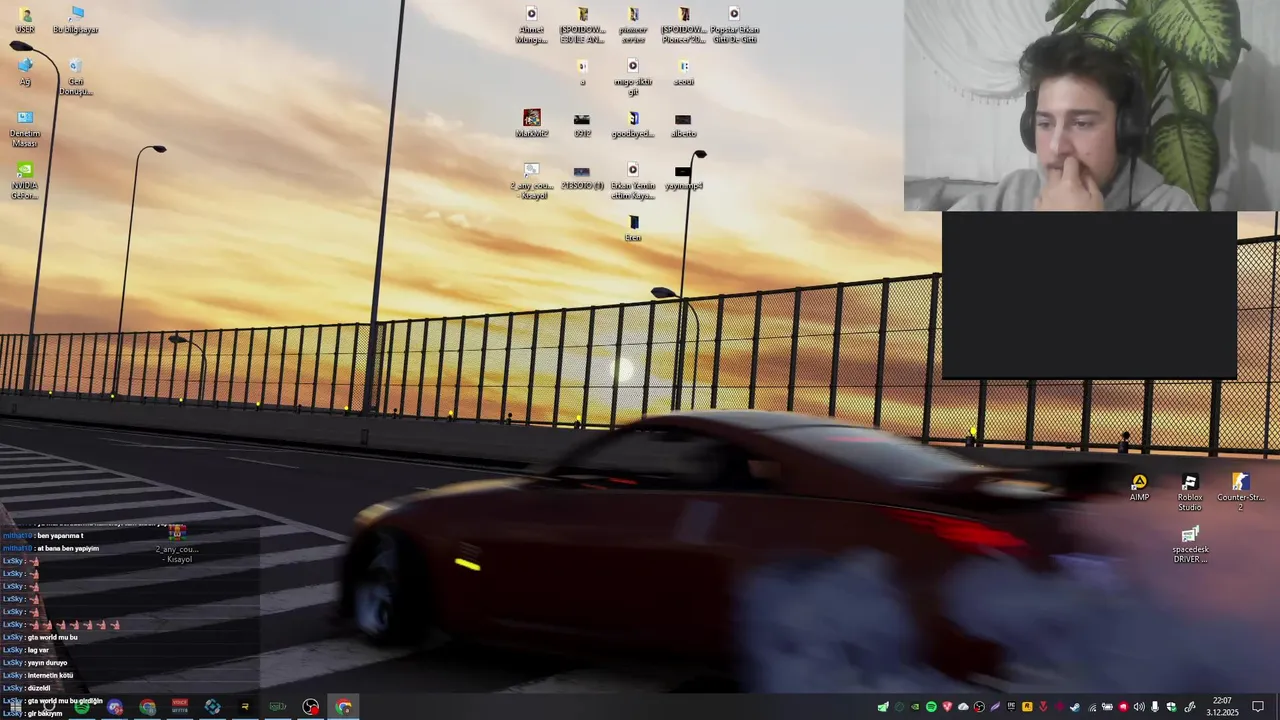Select the Ağ network desktop icon
Viewport: 1280px width, 720px height.
click(x=25, y=72)
